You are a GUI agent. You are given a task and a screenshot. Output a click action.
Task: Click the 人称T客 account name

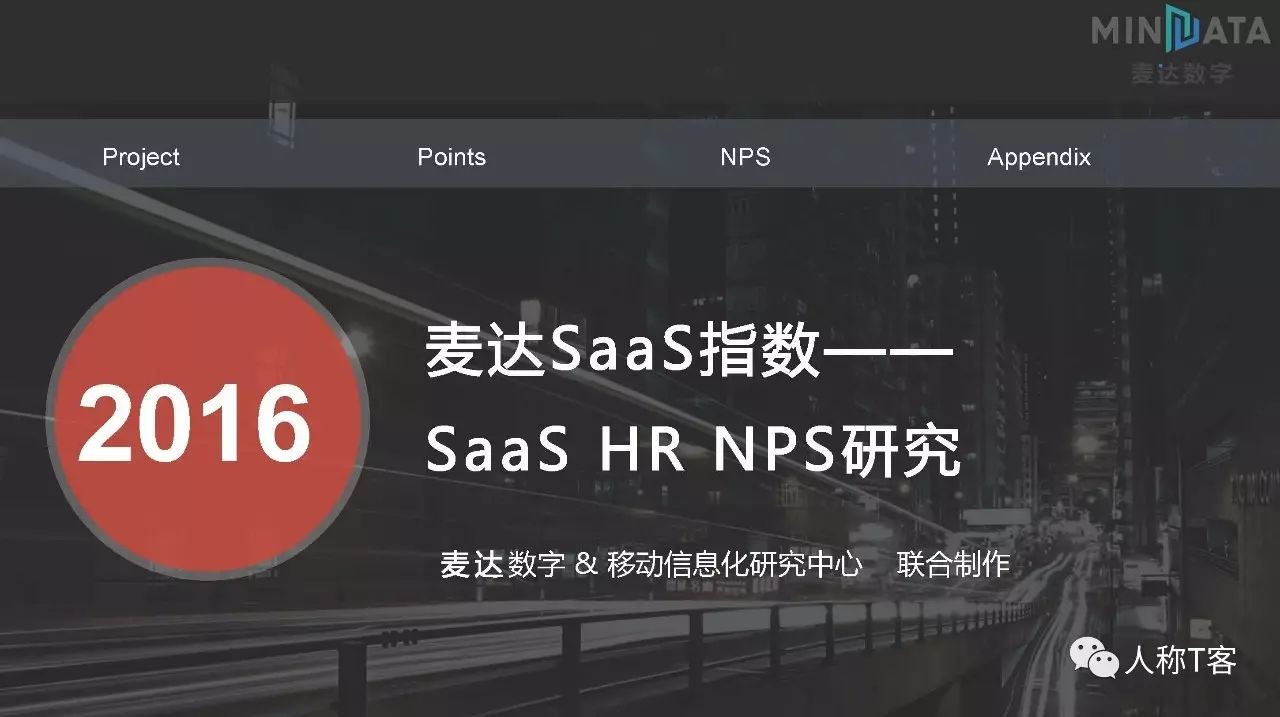point(1180,661)
